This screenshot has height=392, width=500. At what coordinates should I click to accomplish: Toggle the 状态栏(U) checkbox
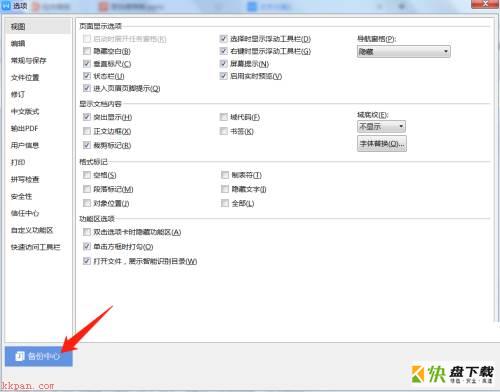87,76
